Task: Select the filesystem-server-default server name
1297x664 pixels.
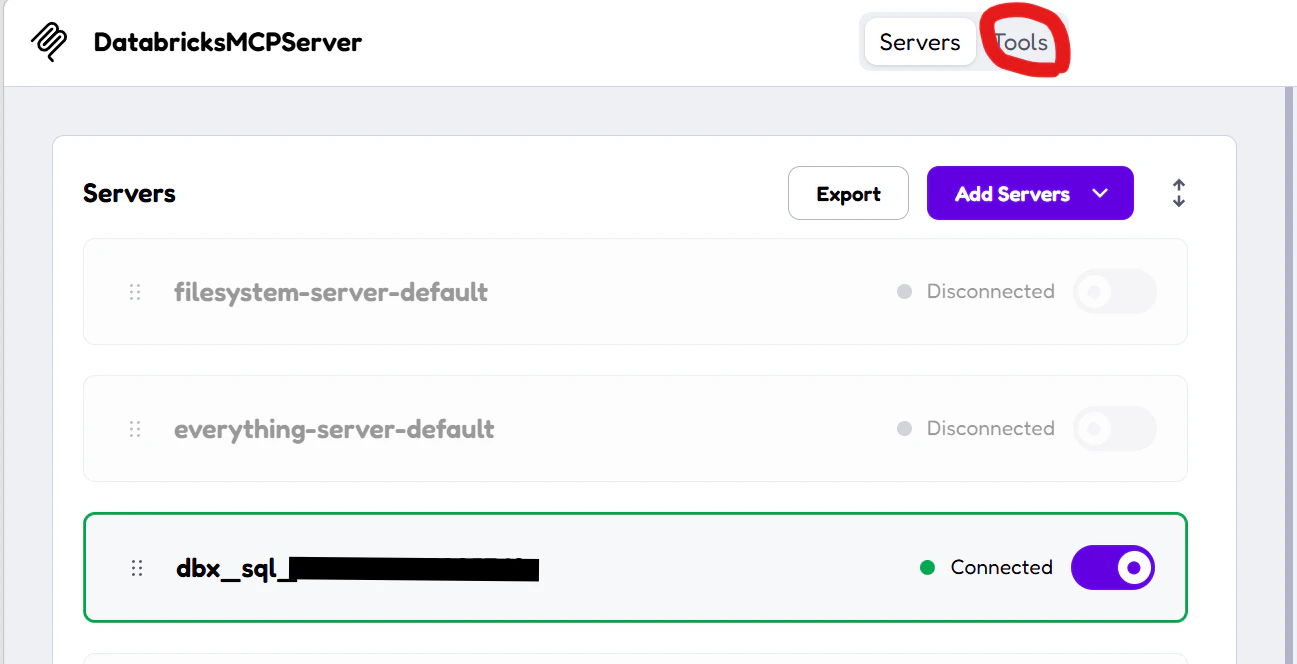Action: pyautogui.click(x=331, y=292)
